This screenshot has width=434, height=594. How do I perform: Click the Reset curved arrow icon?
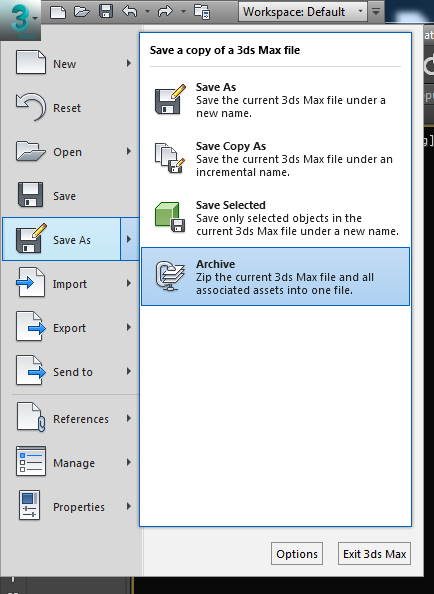click(31, 107)
